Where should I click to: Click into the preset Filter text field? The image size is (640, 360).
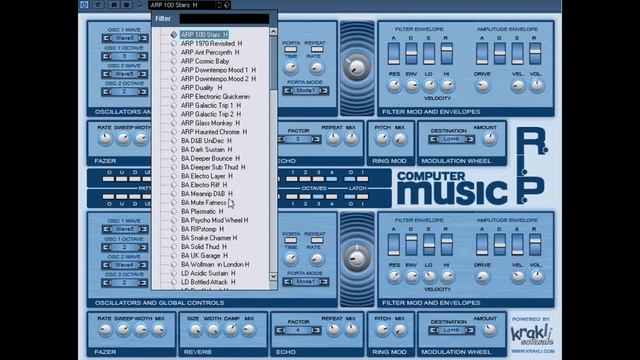click(x=224, y=19)
